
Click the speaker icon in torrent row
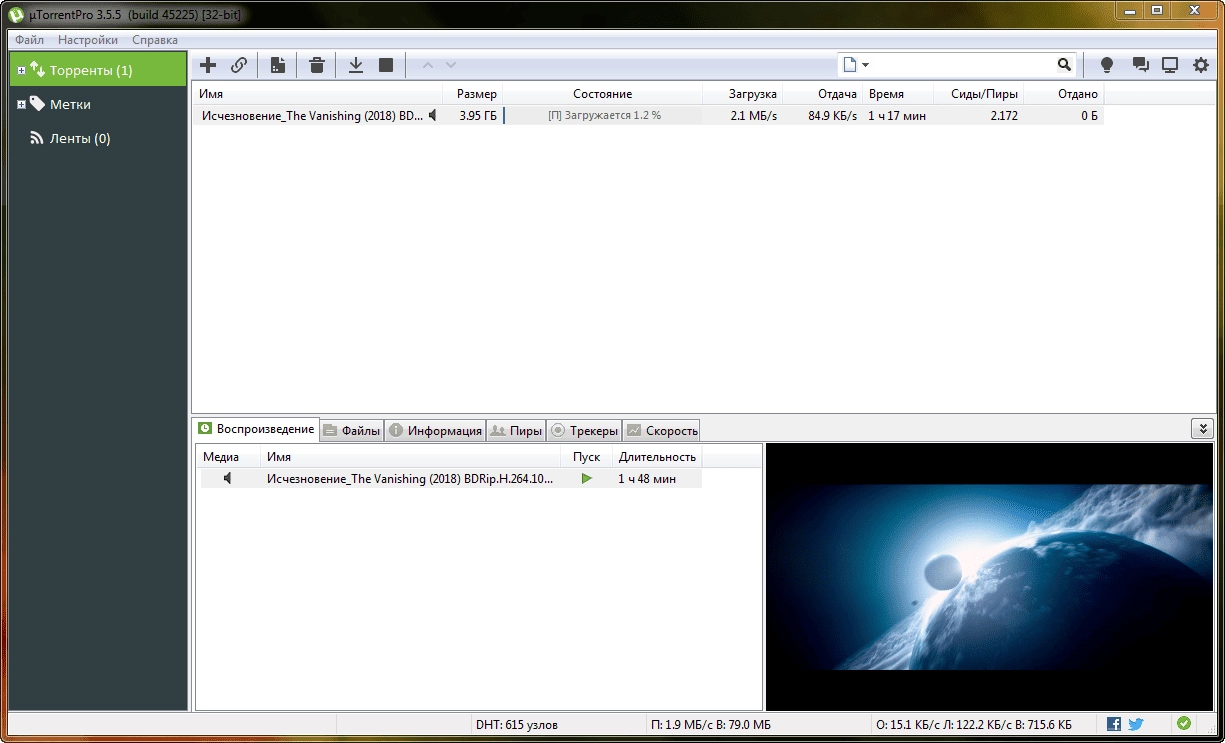433,116
